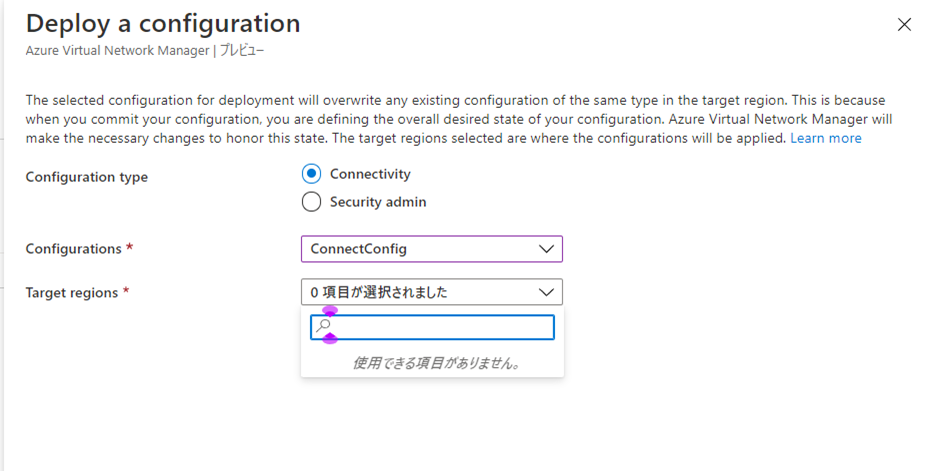Click the search magnifier icon
Viewport: 937px width, 471px height.
click(x=323, y=327)
